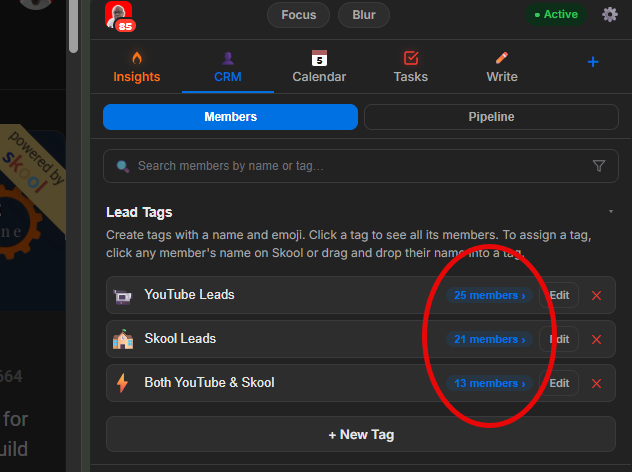
Task: Click the Skool Leads tag name
Action: 180,339
